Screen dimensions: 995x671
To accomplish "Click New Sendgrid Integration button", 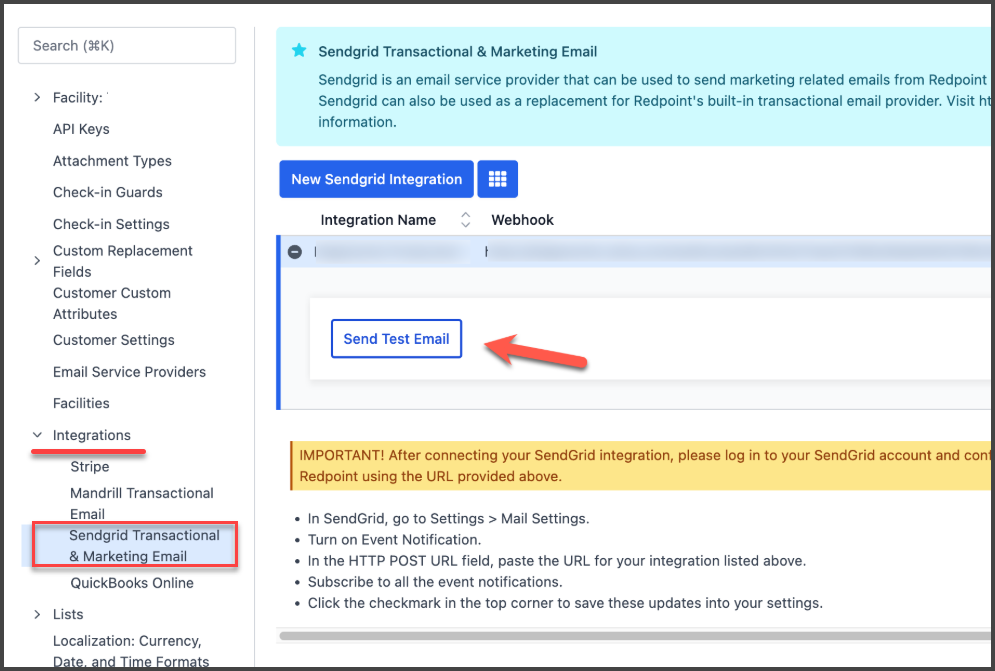I will [x=376, y=180].
